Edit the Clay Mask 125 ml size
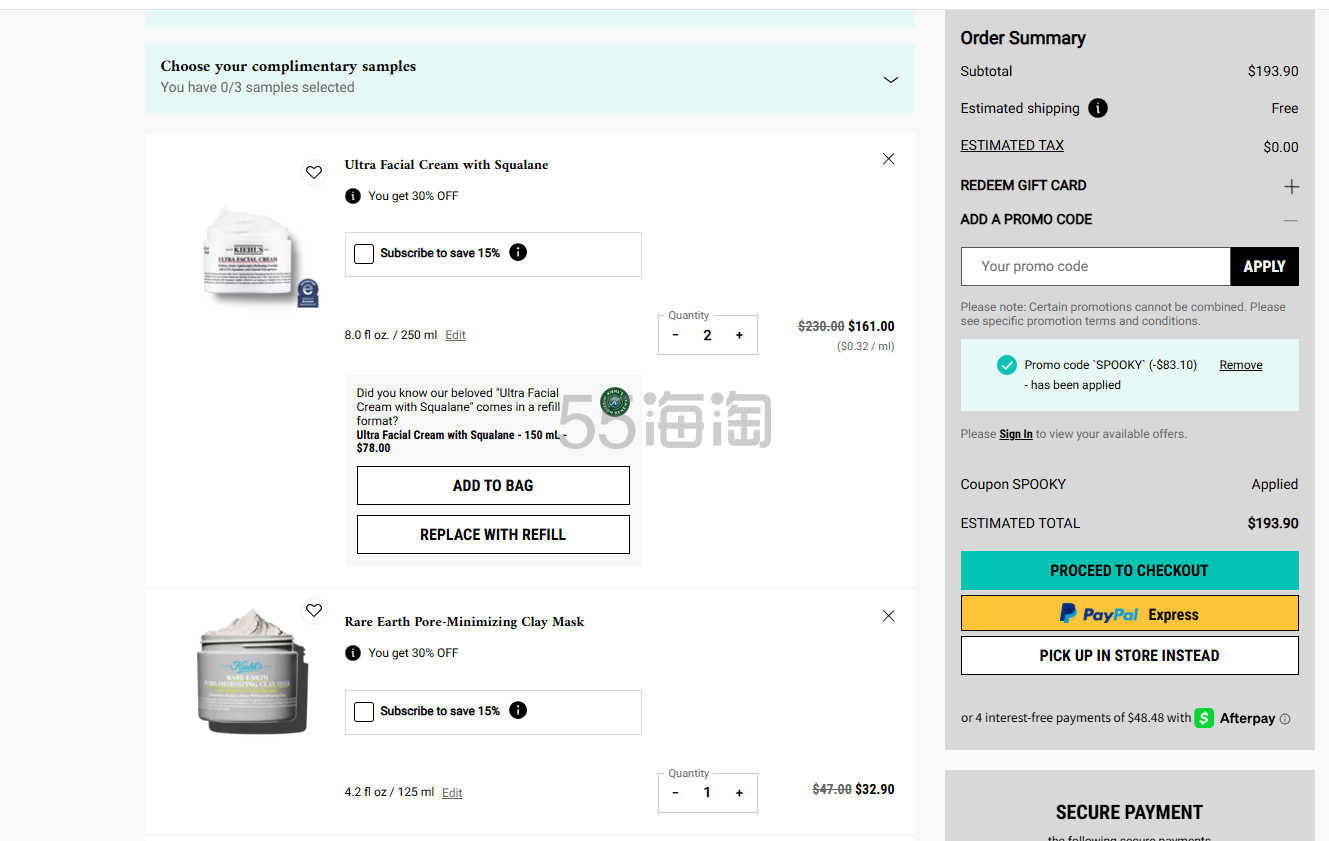 452,792
